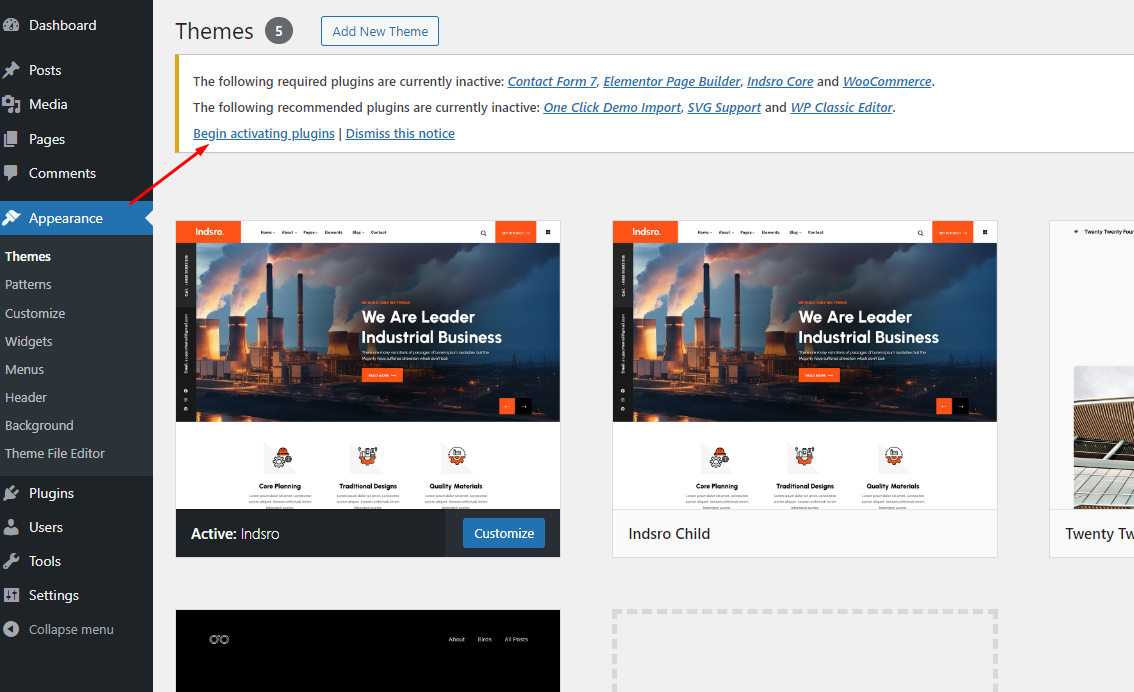Click the Comments speech bubble icon
1134x692 pixels.
pos(11,173)
